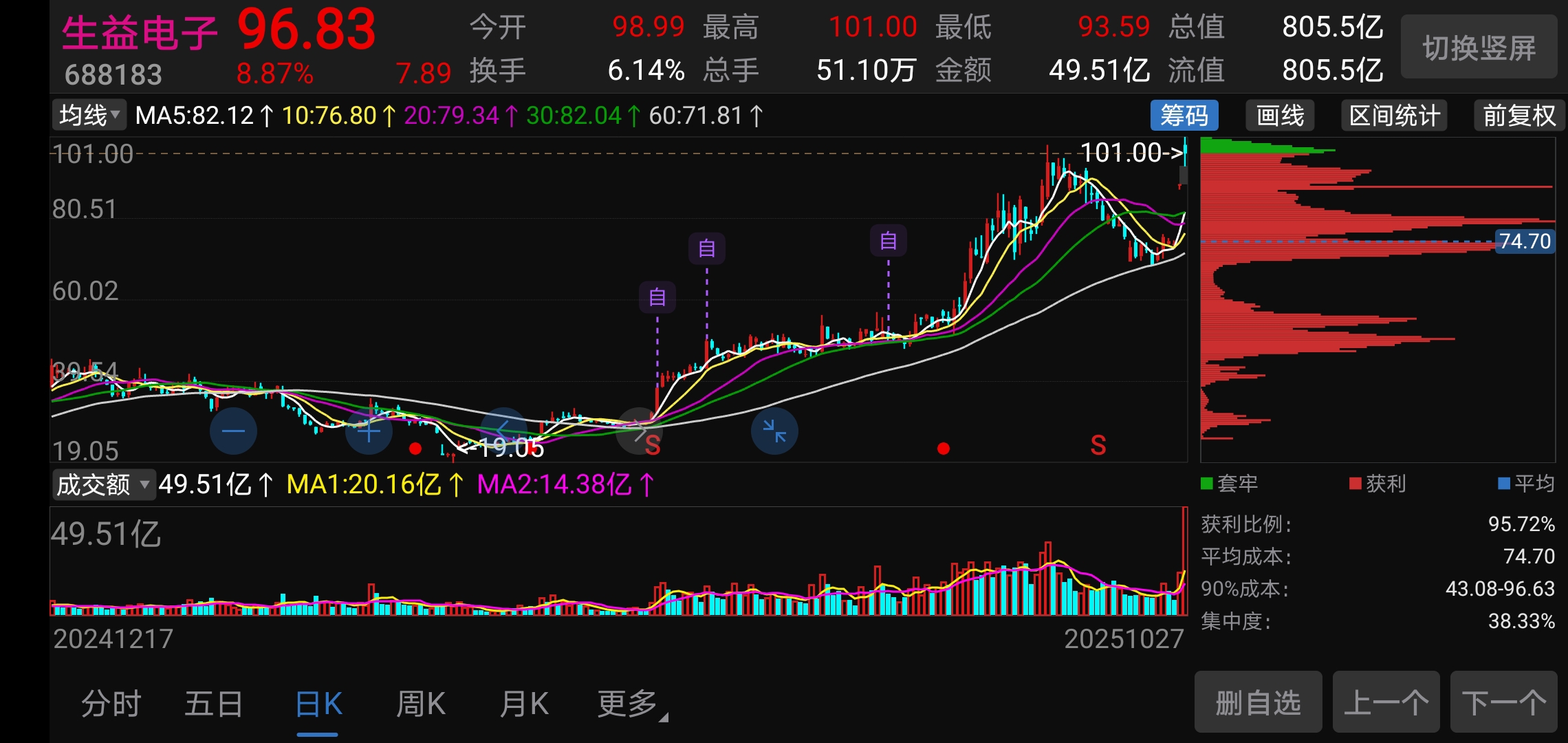Viewport: 1568px width, 743px height.
Task: Zoom in chart with plus button
Action: click(369, 431)
